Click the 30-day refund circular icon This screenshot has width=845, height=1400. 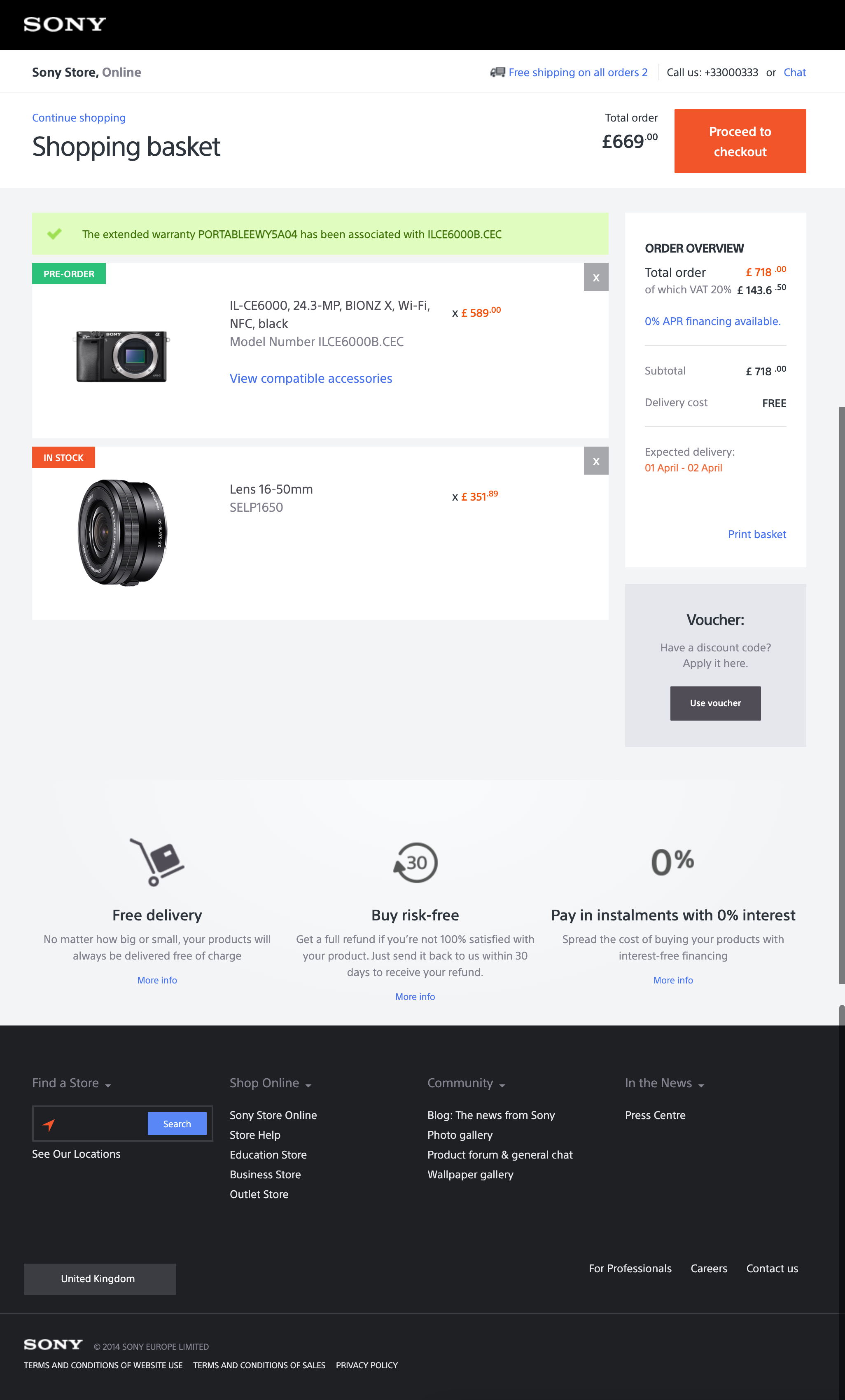pyautogui.click(x=415, y=862)
